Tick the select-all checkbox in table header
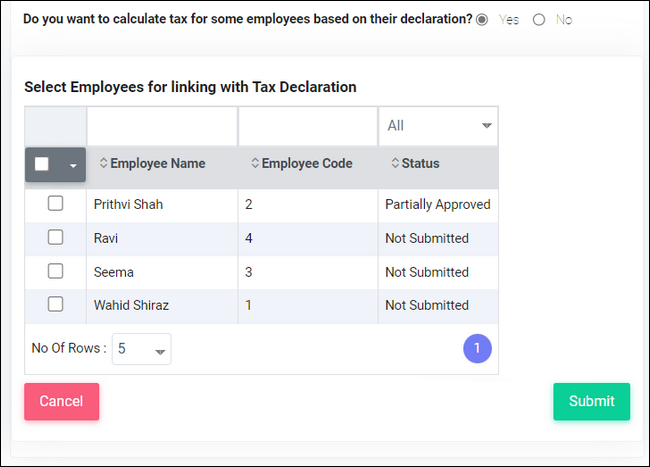 click(x=42, y=164)
